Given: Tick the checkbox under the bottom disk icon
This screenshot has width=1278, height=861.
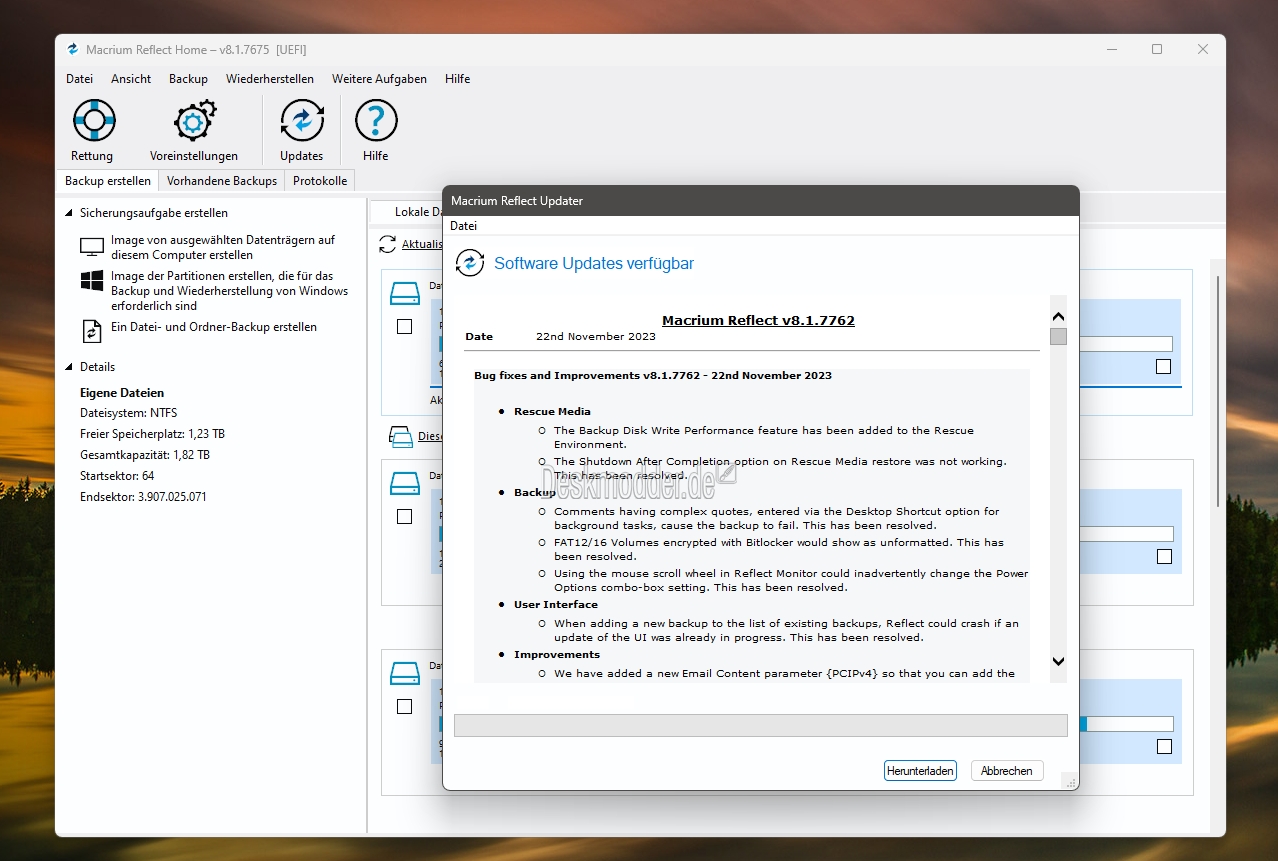Looking at the screenshot, I should point(404,707).
